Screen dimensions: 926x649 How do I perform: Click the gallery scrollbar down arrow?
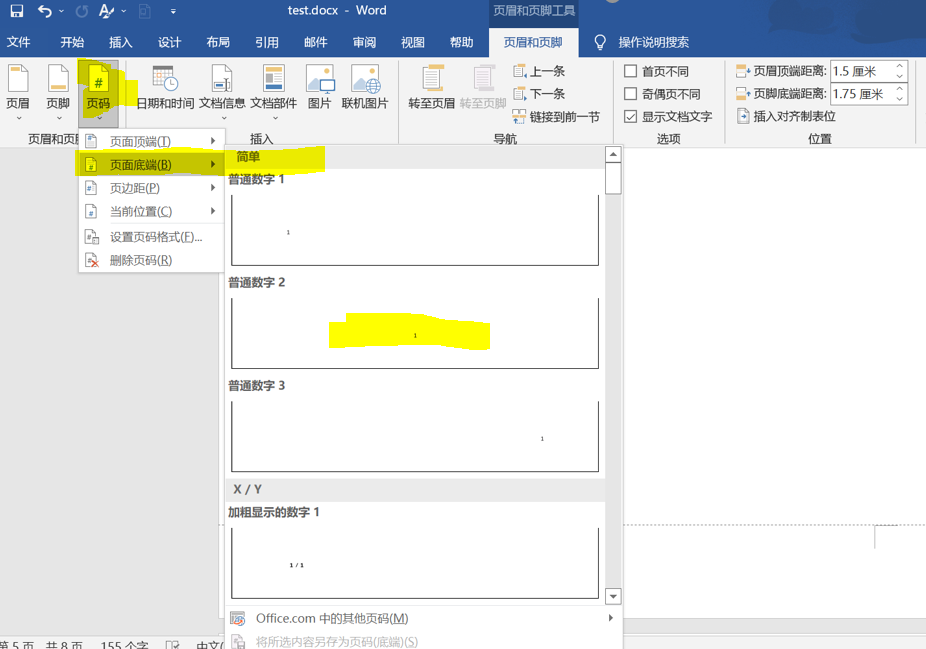(613, 596)
